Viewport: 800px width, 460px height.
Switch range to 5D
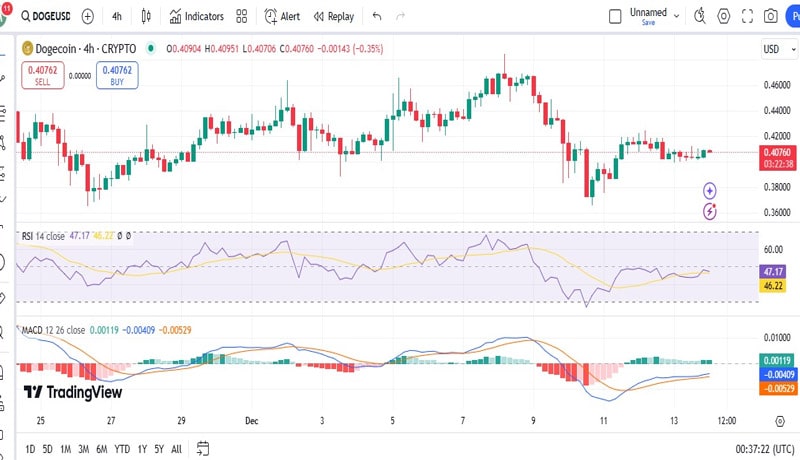[47, 449]
